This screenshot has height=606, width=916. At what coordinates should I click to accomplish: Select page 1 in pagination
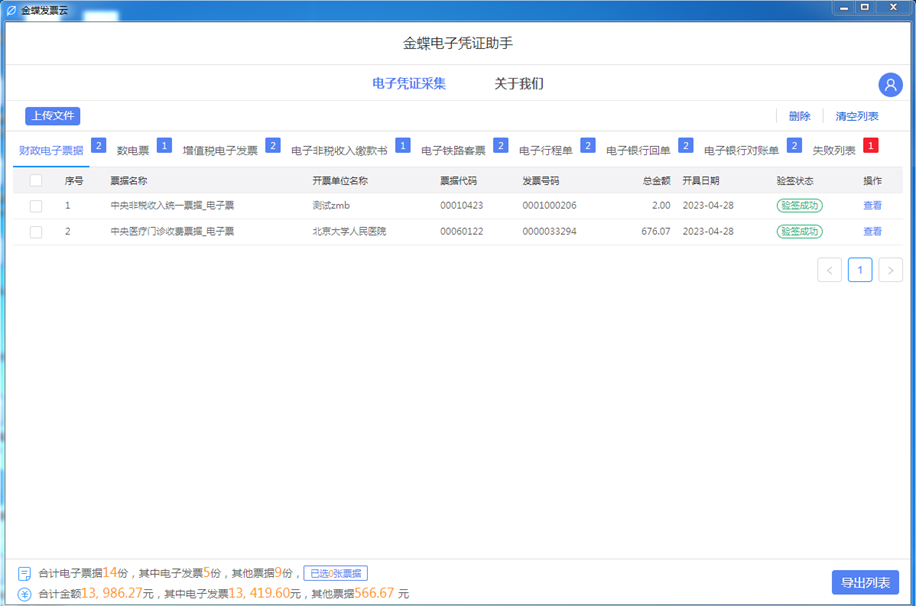(860, 270)
